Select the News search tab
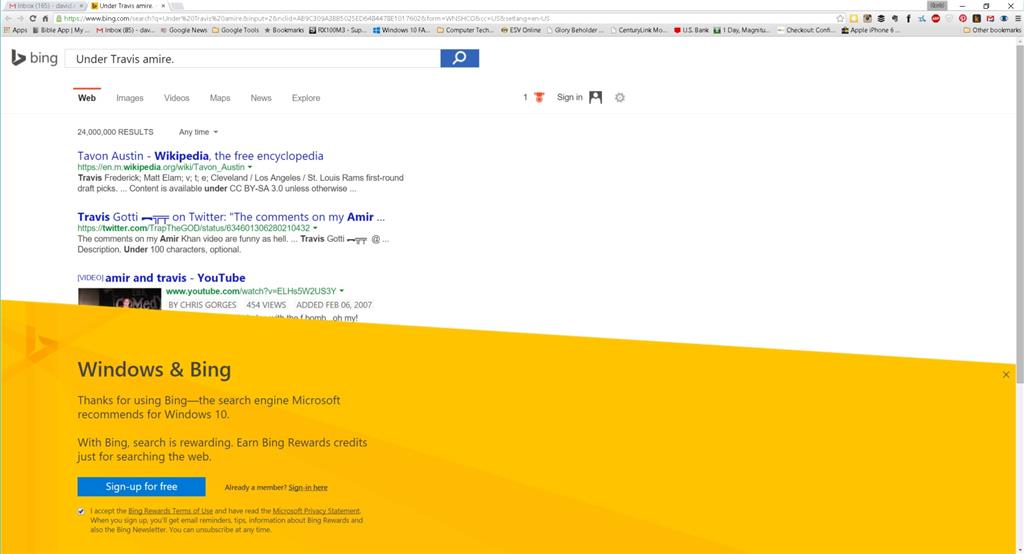This screenshot has height=554, width=1024. click(x=261, y=98)
